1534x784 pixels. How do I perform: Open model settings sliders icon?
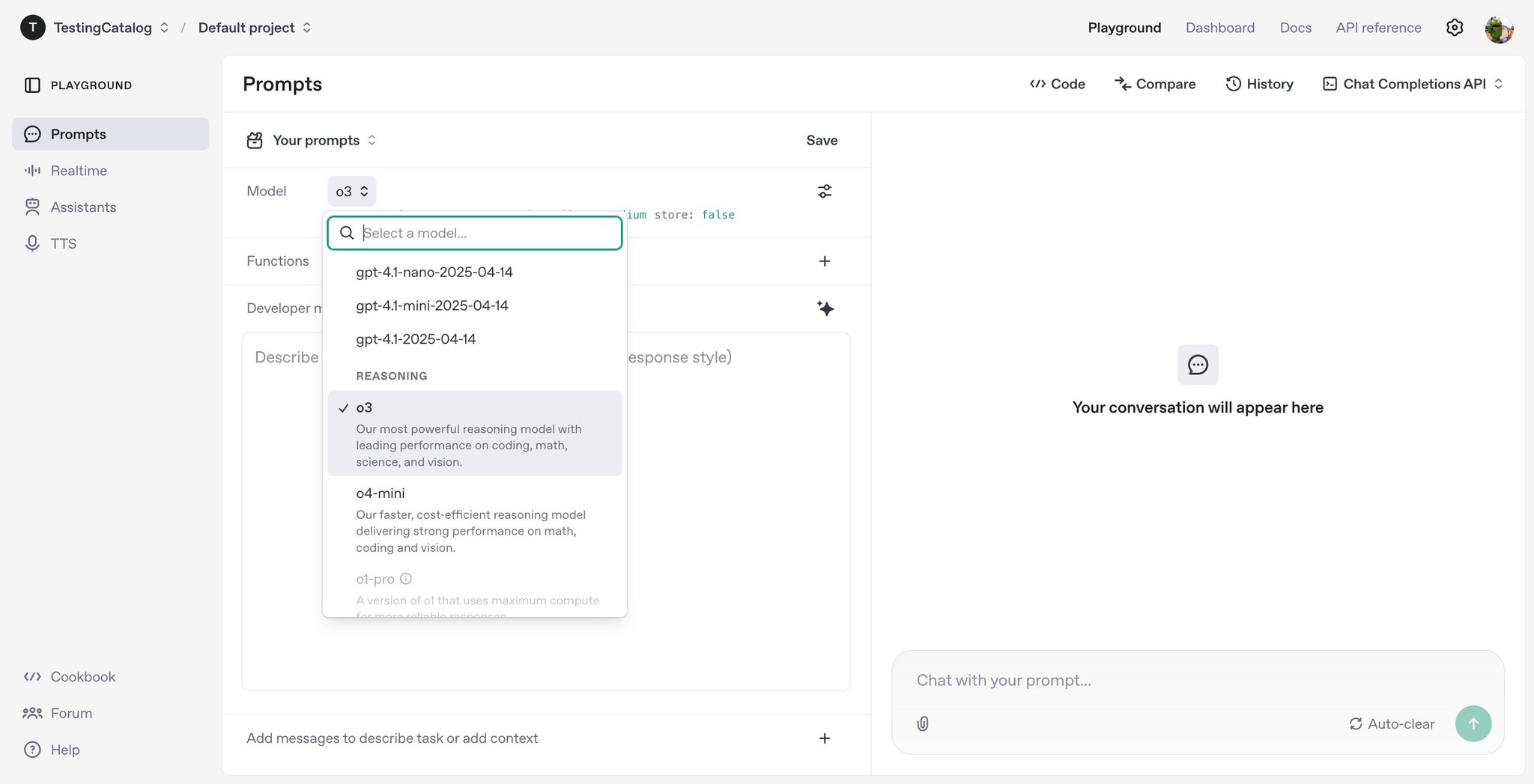click(825, 191)
